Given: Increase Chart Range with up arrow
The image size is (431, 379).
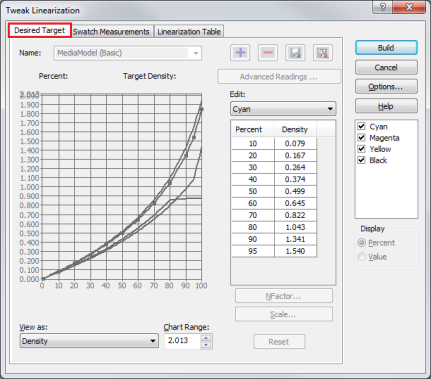Looking at the screenshot, I should point(206,338).
